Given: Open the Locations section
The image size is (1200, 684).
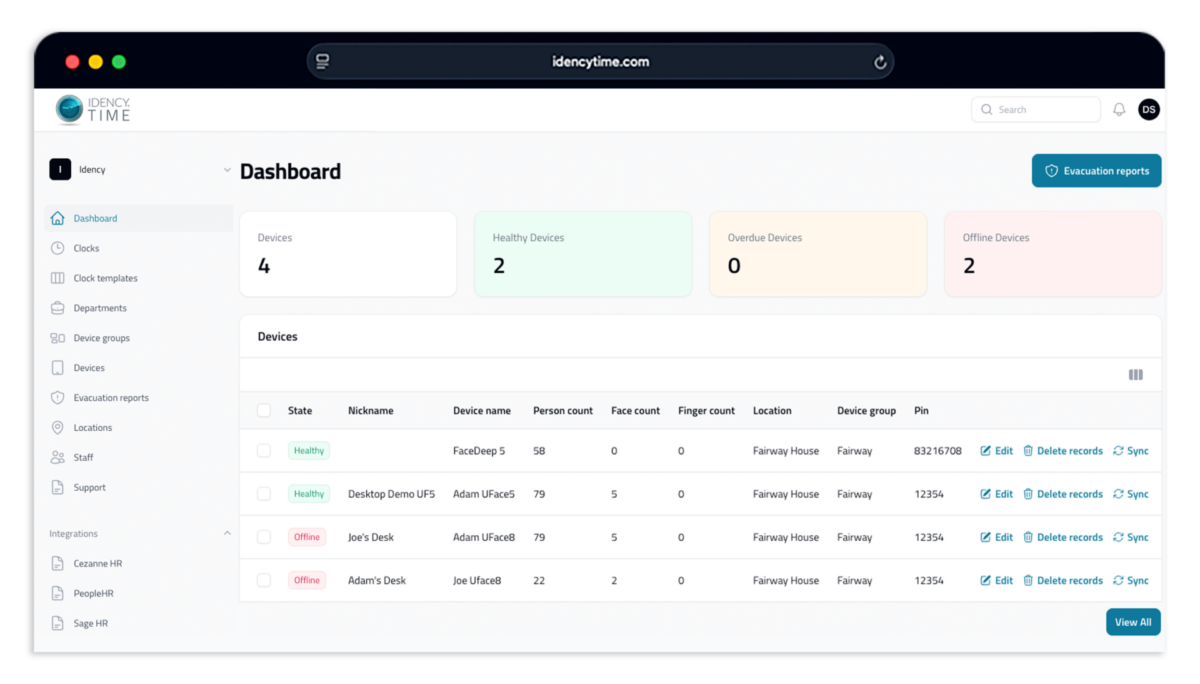Looking at the screenshot, I should (x=92, y=427).
